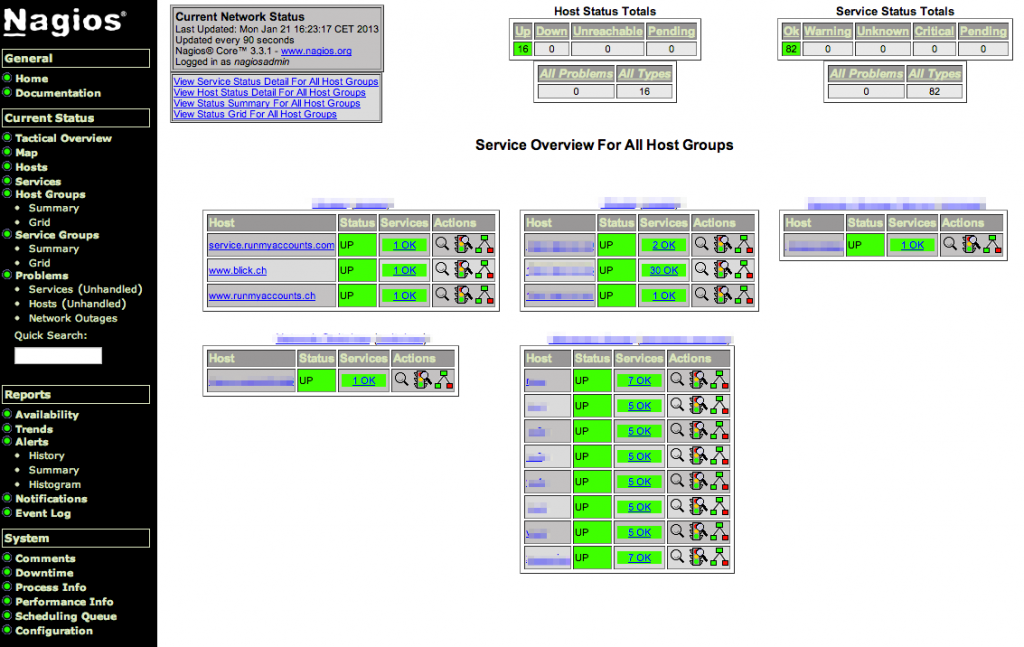Click map tree icon for www.blick.ch
Viewport: 1024px width, 647px height.
coord(485,270)
